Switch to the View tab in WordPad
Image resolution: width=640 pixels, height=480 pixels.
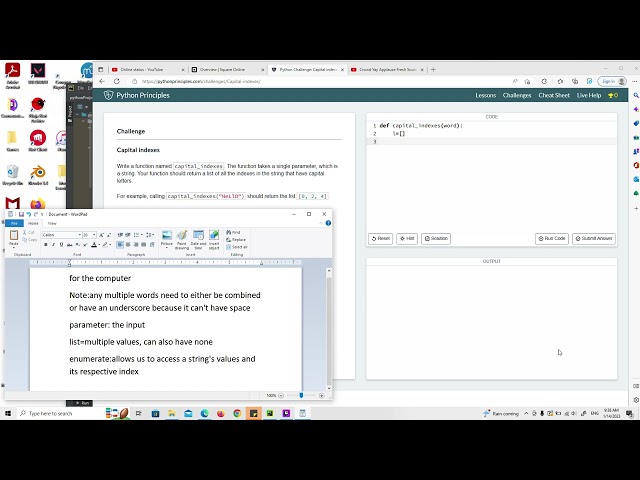click(x=52, y=223)
